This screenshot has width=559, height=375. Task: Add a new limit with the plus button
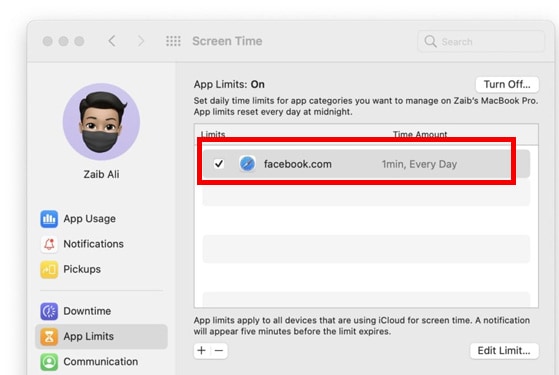tap(202, 351)
